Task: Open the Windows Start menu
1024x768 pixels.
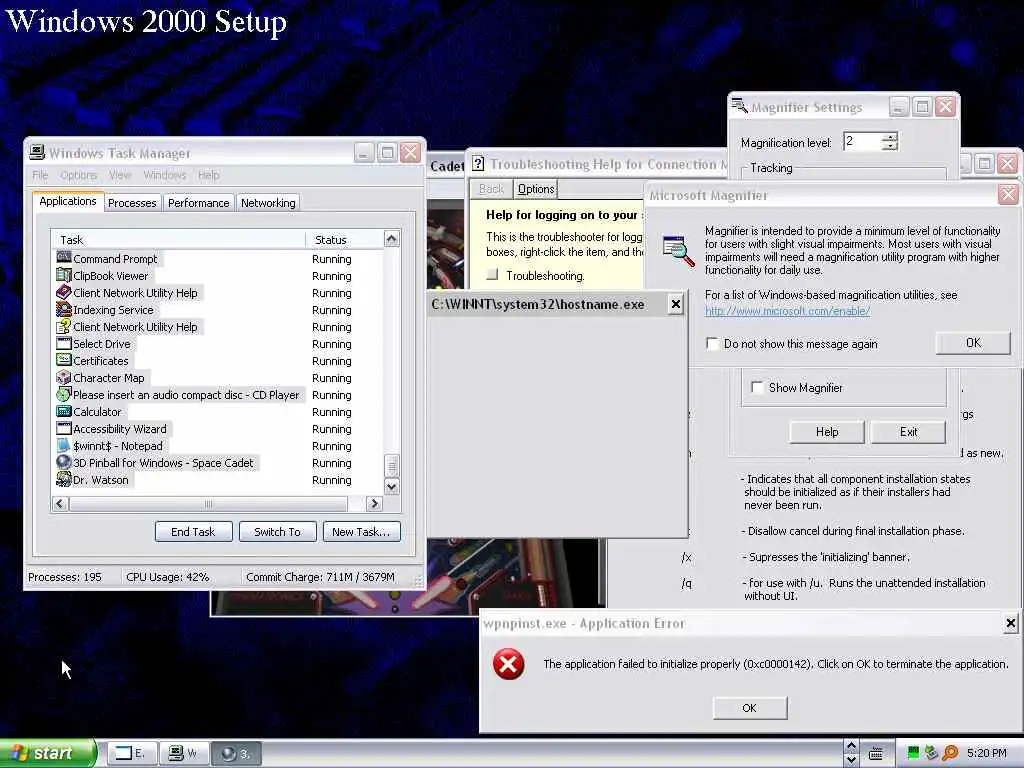Action: pos(48,753)
